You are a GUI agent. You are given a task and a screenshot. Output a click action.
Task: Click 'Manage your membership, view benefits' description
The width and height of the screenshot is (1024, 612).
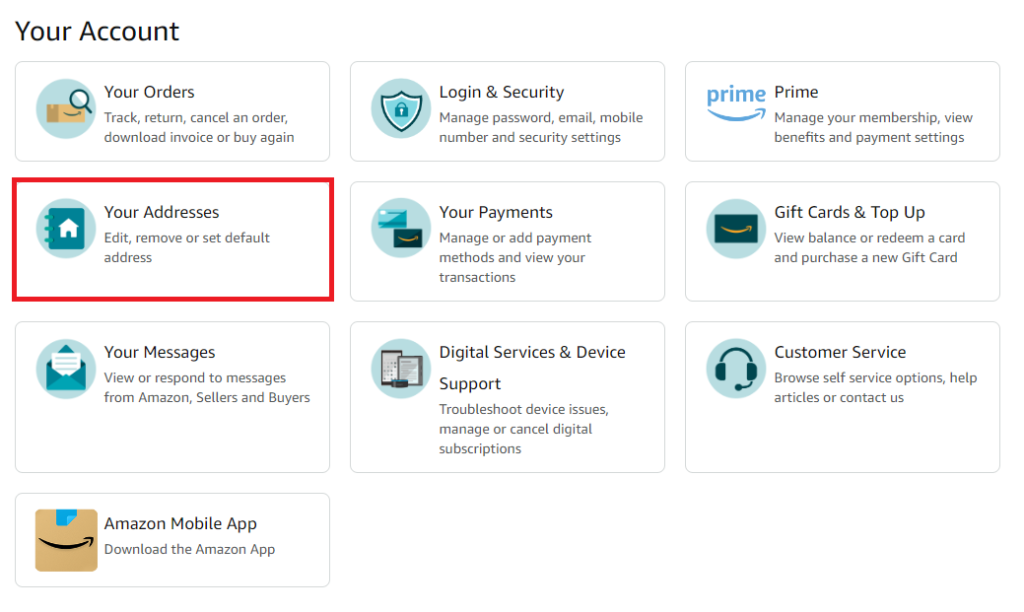tap(873, 127)
